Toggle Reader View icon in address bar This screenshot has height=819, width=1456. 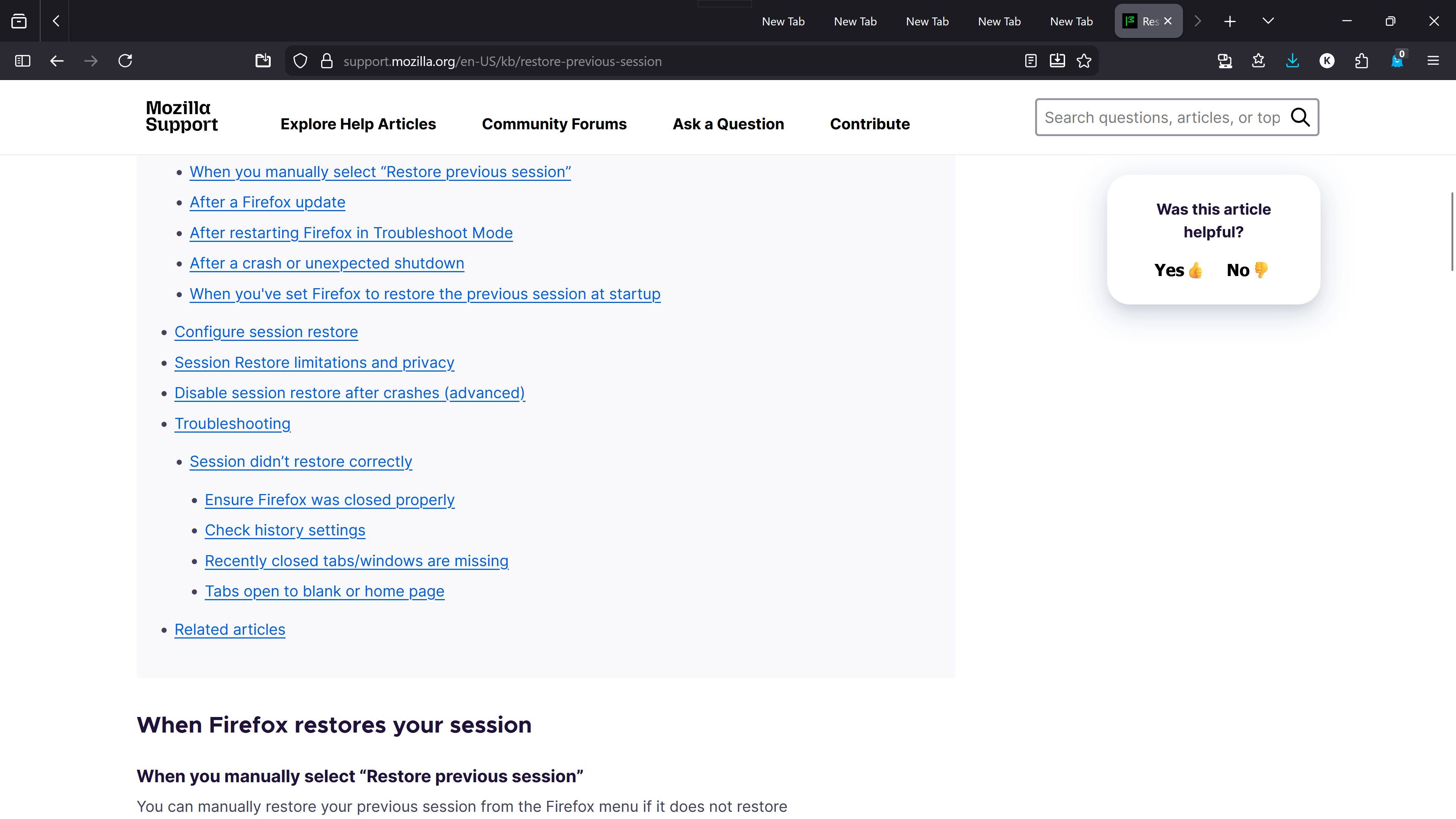pos(1031,61)
